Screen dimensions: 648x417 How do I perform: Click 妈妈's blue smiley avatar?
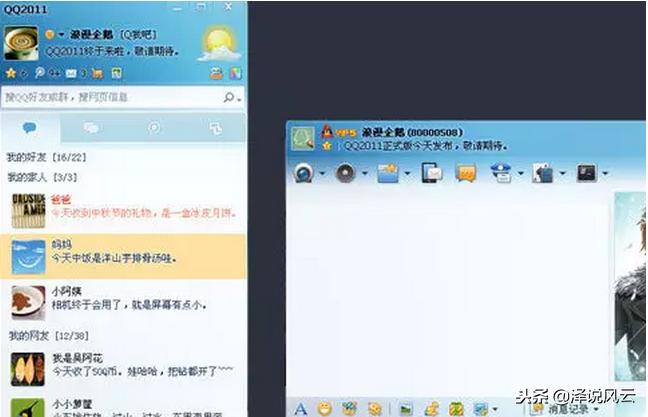coord(29,257)
